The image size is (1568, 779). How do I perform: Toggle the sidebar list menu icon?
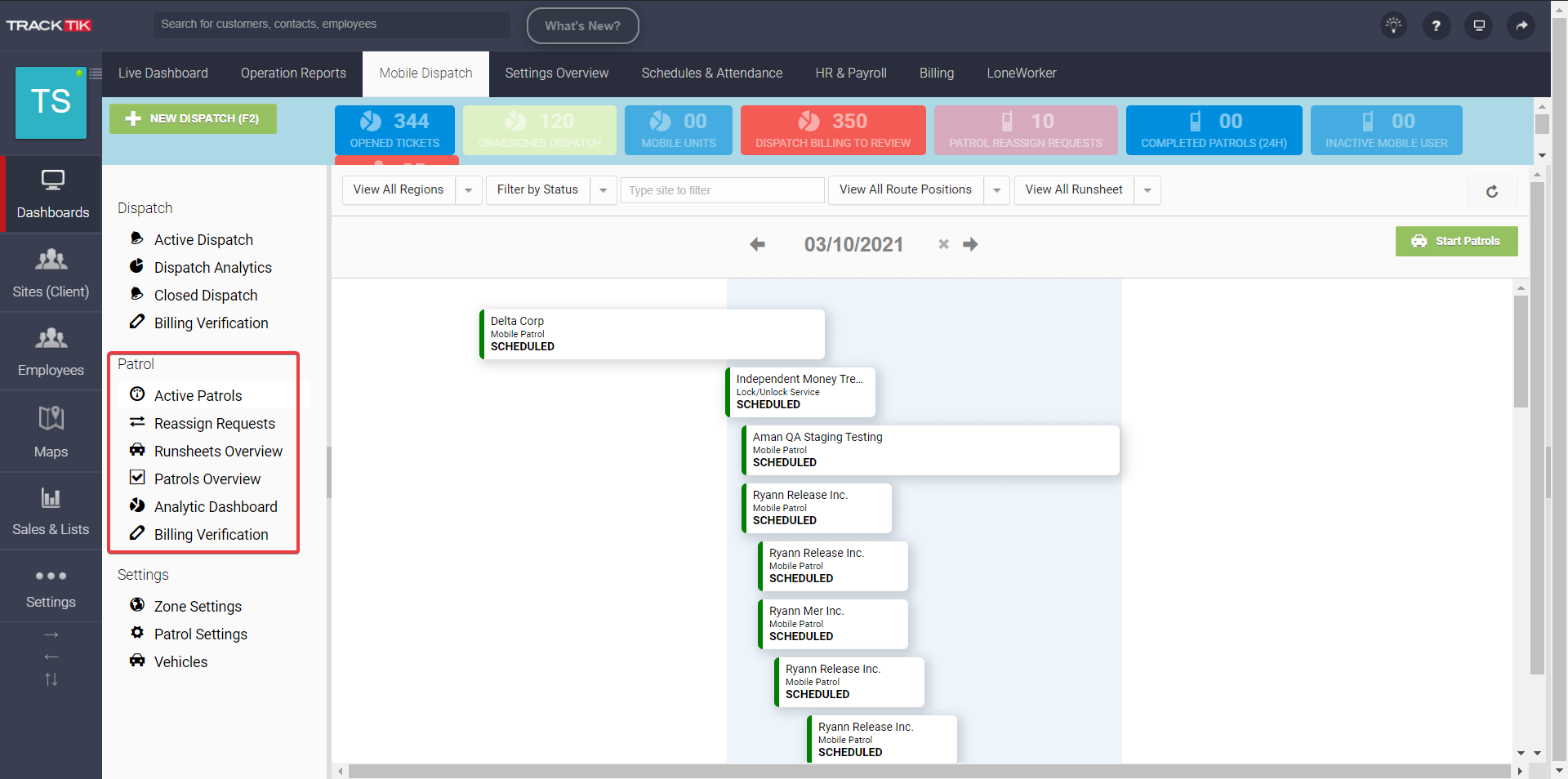(x=96, y=73)
